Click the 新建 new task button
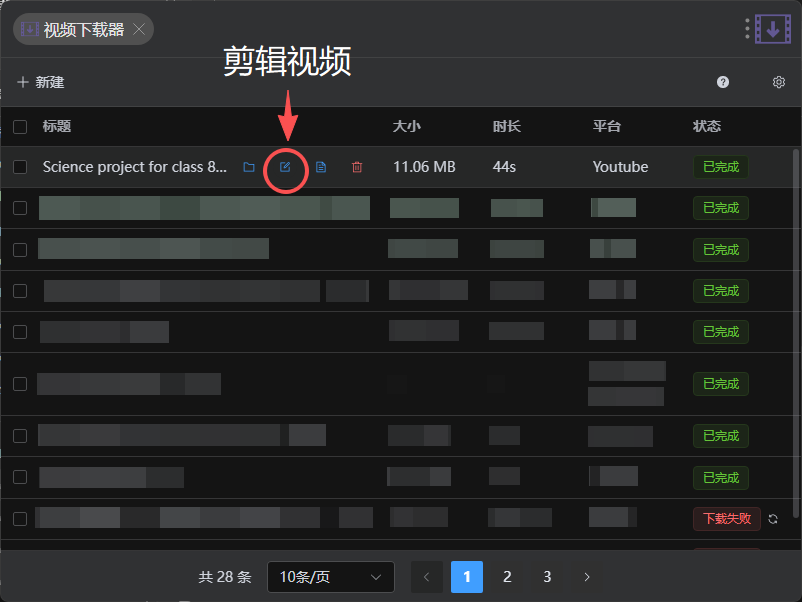This screenshot has width=802, height=602. point(41,82)
